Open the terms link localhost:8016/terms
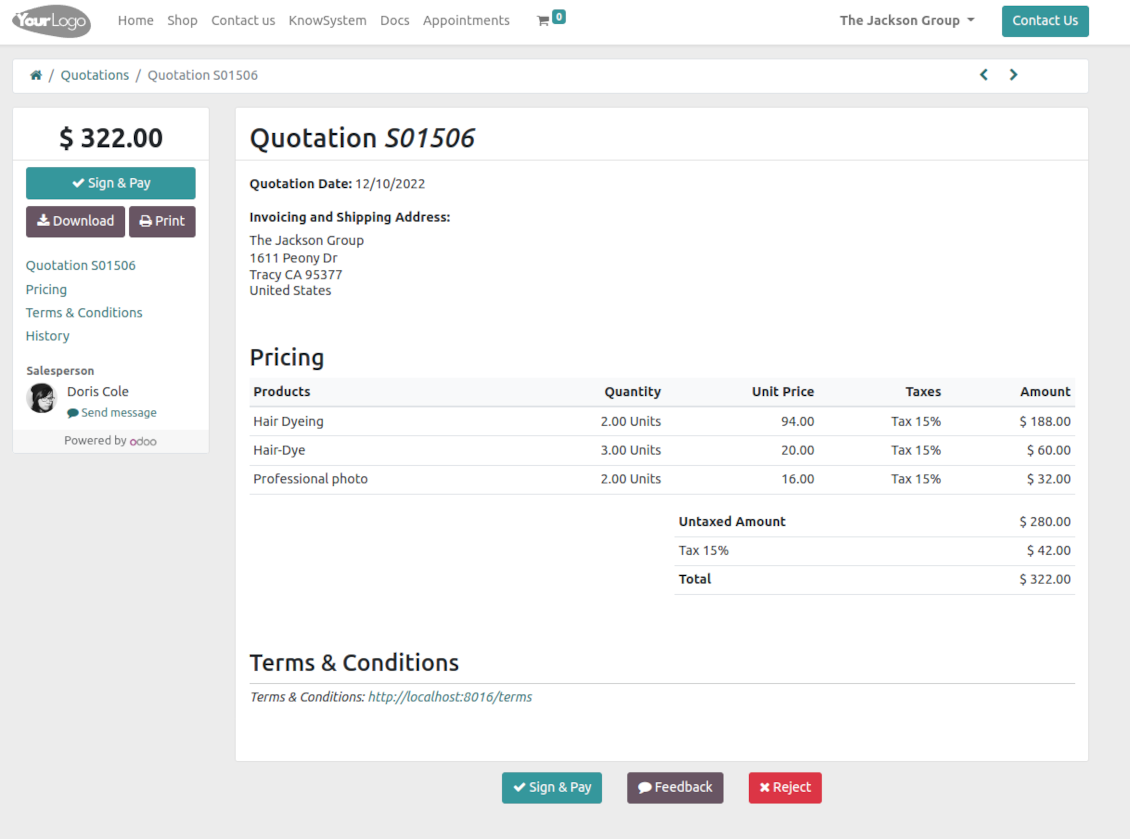Image resolution: width=1130 pixels, height=839 pixels. tap(449, 697)
